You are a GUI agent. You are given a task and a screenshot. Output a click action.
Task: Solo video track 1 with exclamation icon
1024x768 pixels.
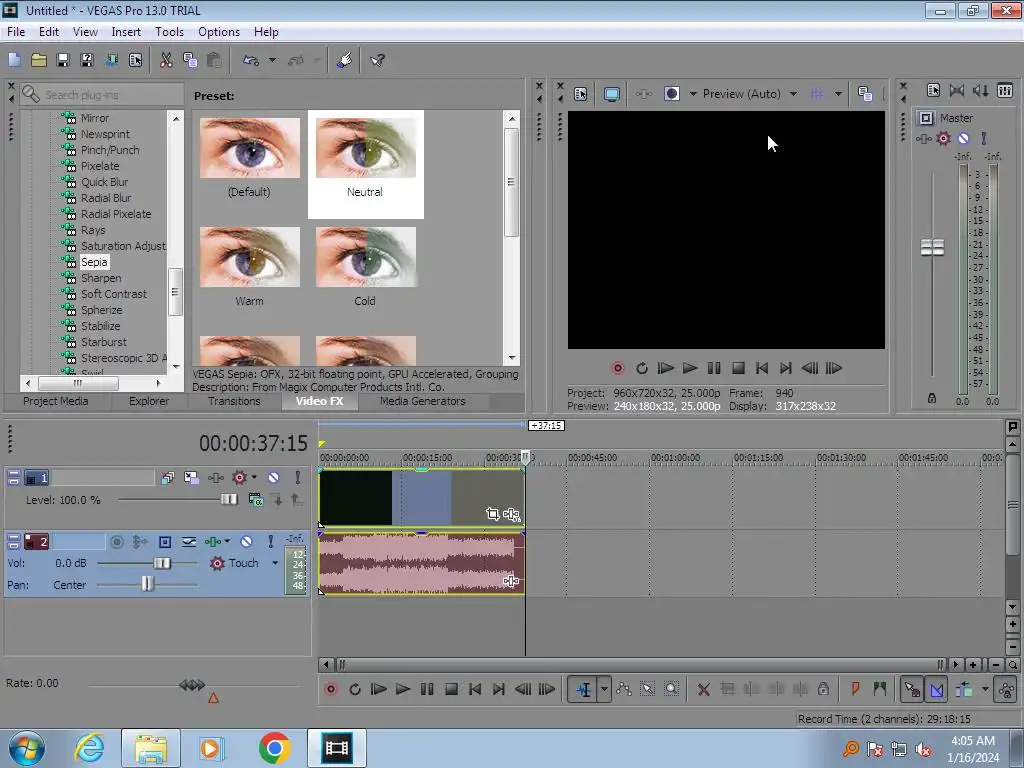coord(297,478)
